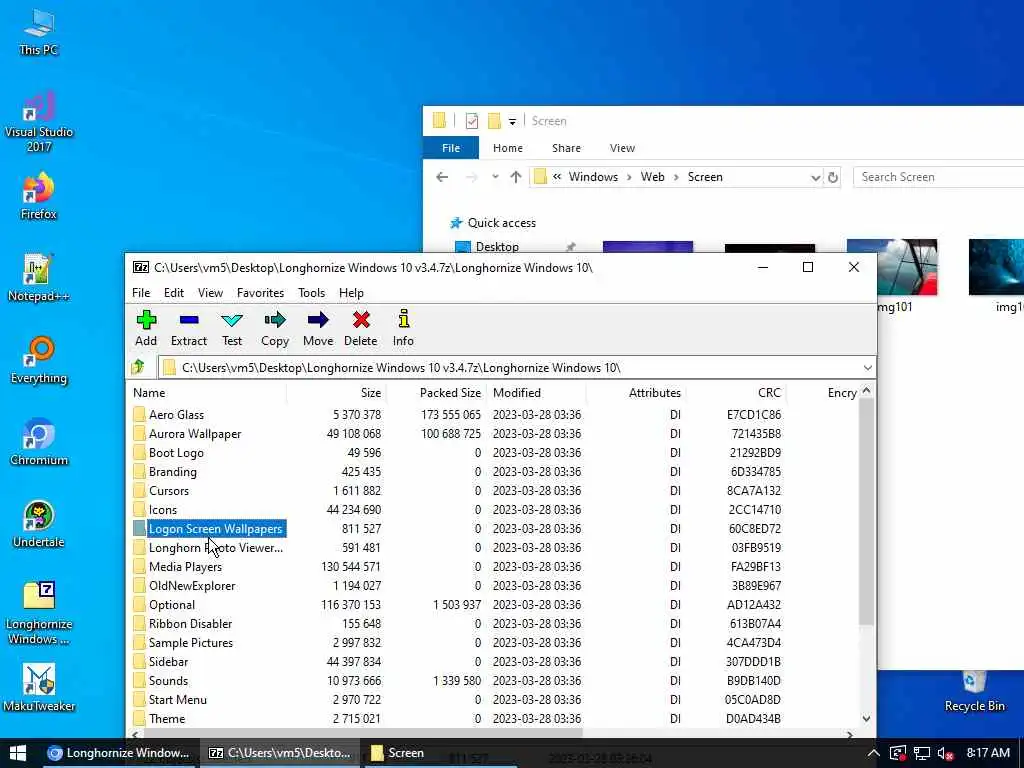The image size is (1024, 768).
Task: Open the View menu in 7-Zip
Action: (210, 293)
